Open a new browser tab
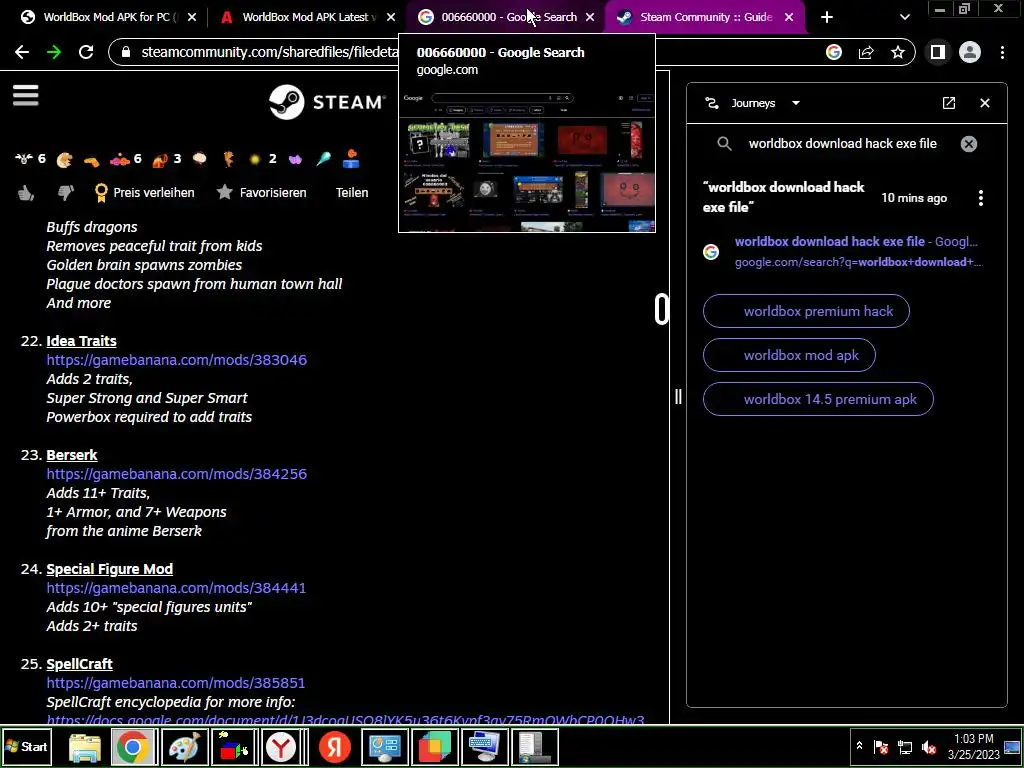 pyautogui.click(x=827, y=18)
